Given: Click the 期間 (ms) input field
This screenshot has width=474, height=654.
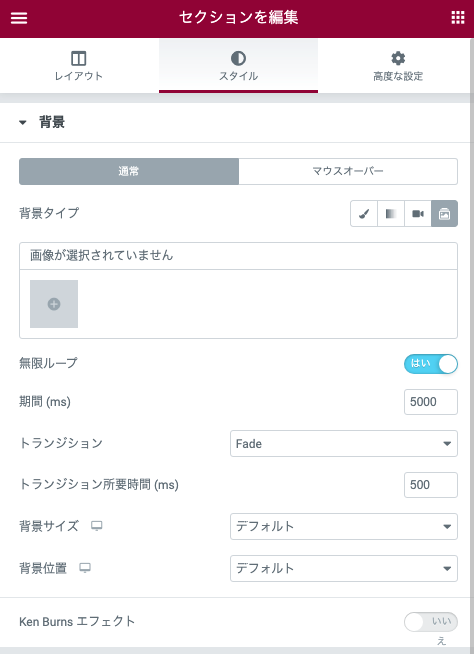Looking at the screenshot, I should point(431,402).
